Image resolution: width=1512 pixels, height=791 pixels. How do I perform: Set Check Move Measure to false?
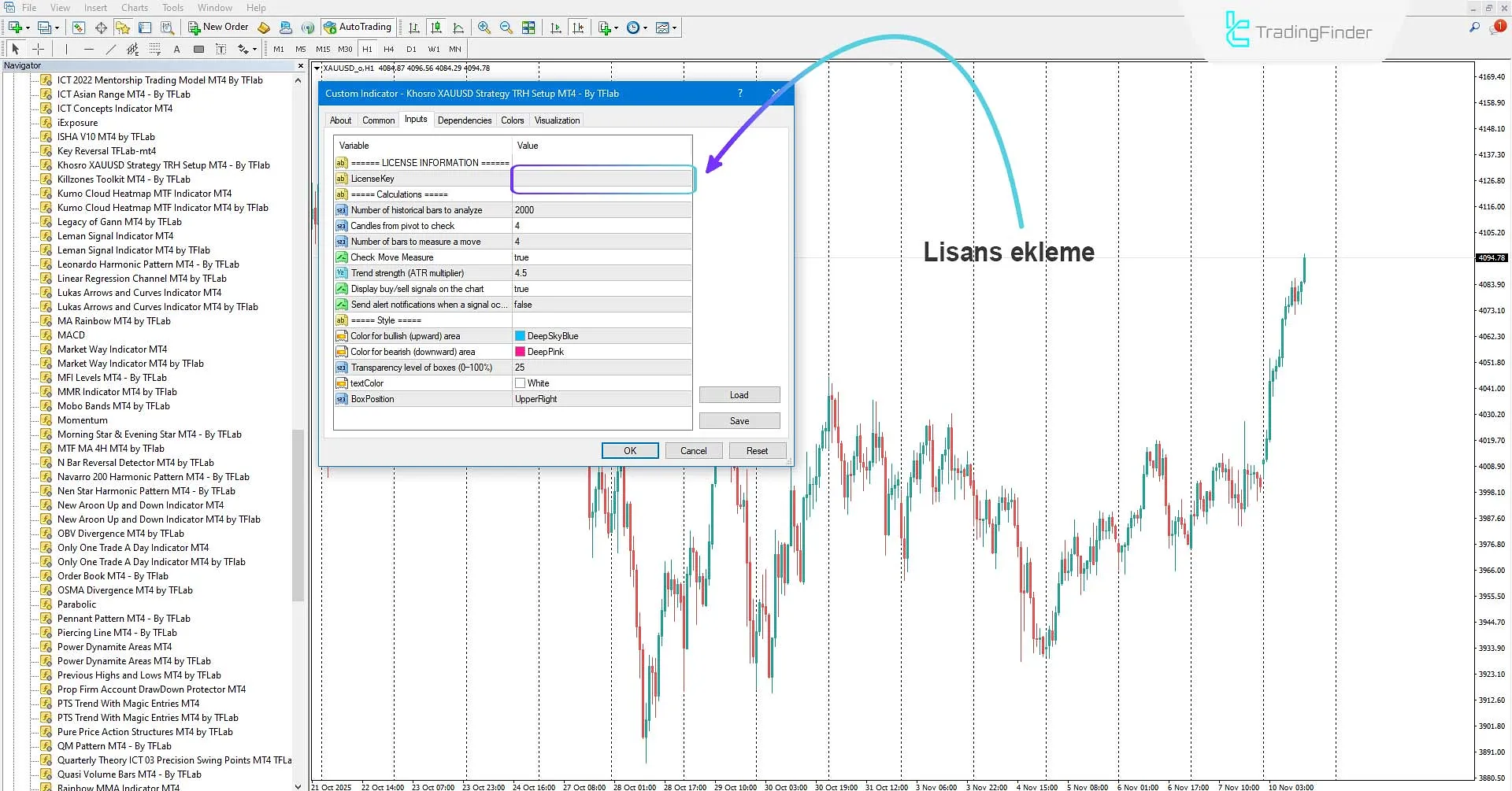pyautogui.click(x=602, y=257)
